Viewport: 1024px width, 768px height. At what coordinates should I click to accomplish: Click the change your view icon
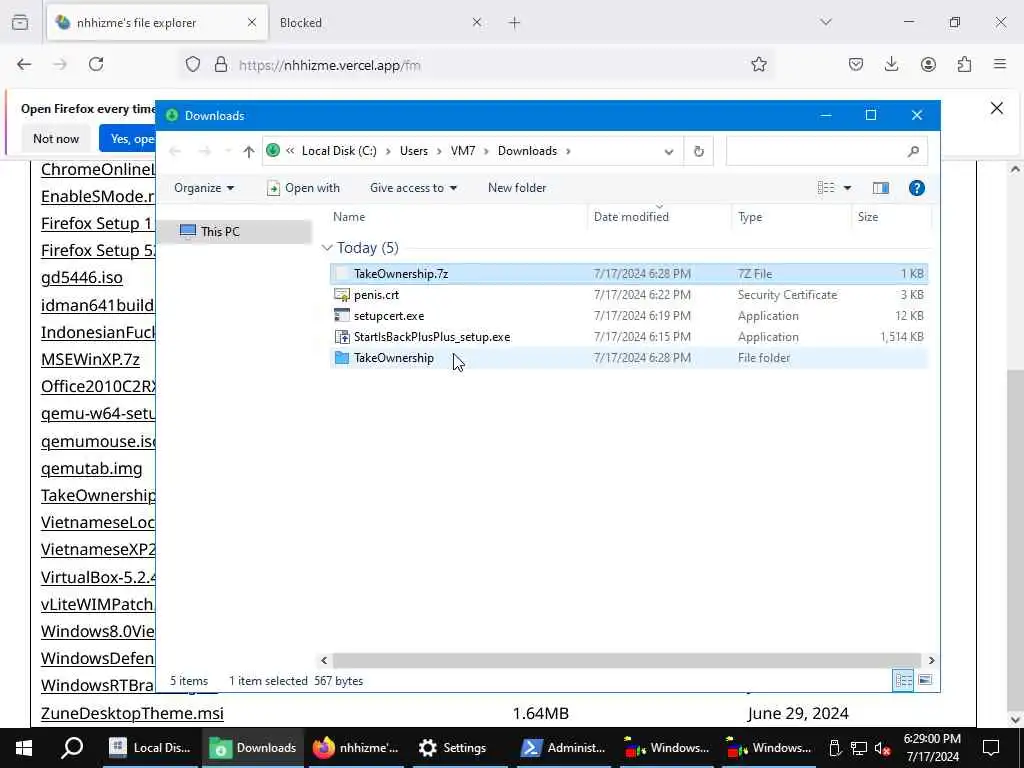click(x=826, y=188)
